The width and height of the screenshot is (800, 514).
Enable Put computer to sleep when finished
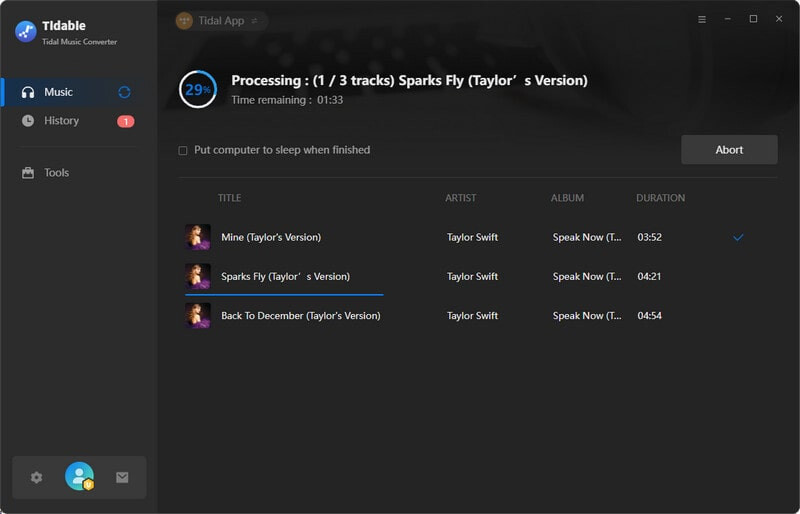(183, 151)
